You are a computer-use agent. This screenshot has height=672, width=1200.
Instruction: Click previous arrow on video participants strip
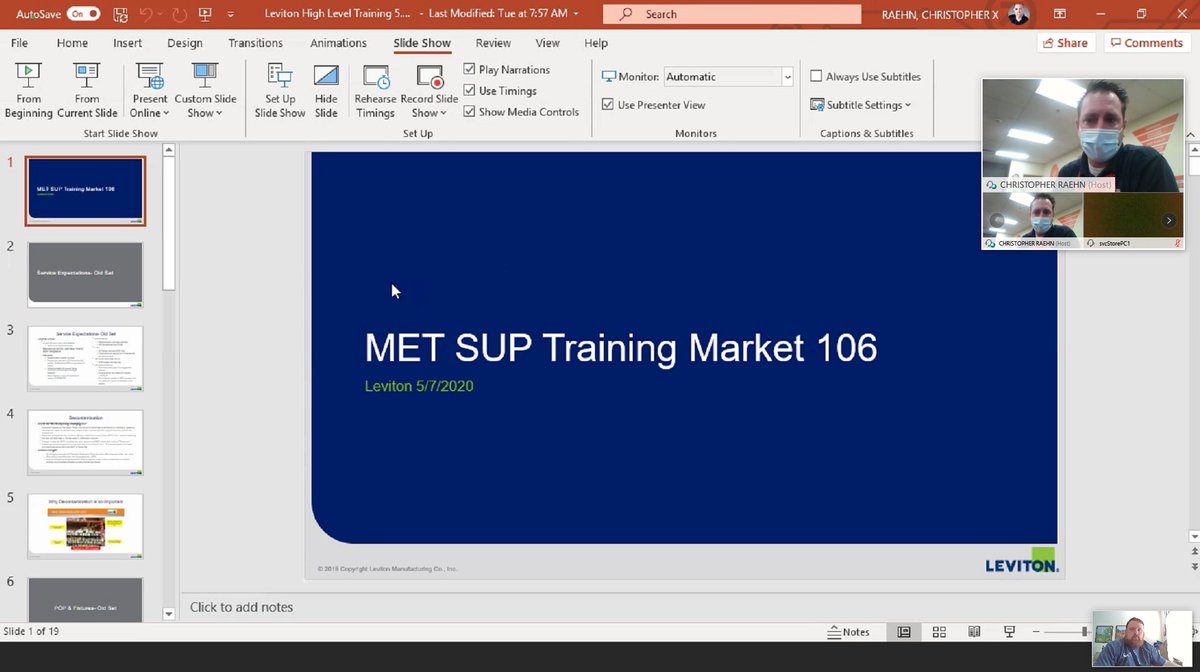996,220
